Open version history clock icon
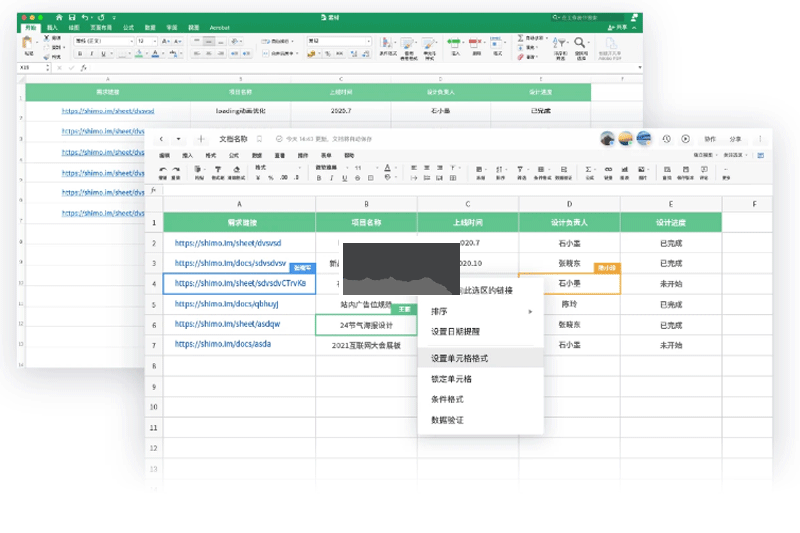This screenshot has height=533, width=800. [x=667, y=139]
